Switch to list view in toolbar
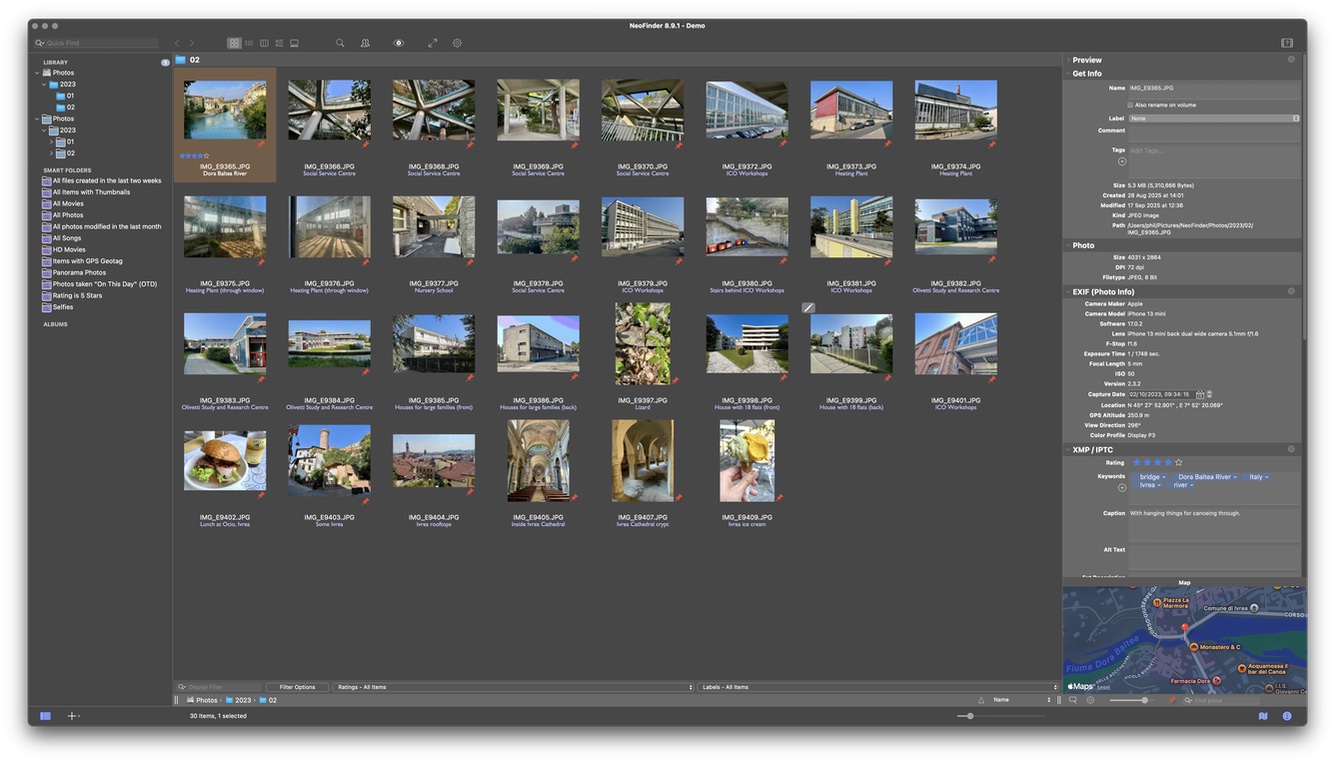The image size is (1336, 763). [x=249, y=43]
